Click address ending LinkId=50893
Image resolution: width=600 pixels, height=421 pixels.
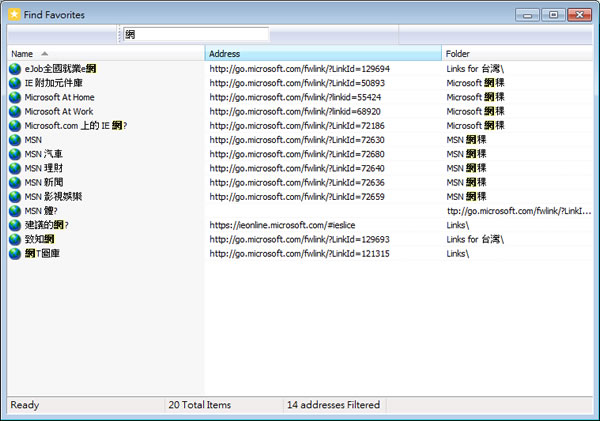[x=297, y=83]
